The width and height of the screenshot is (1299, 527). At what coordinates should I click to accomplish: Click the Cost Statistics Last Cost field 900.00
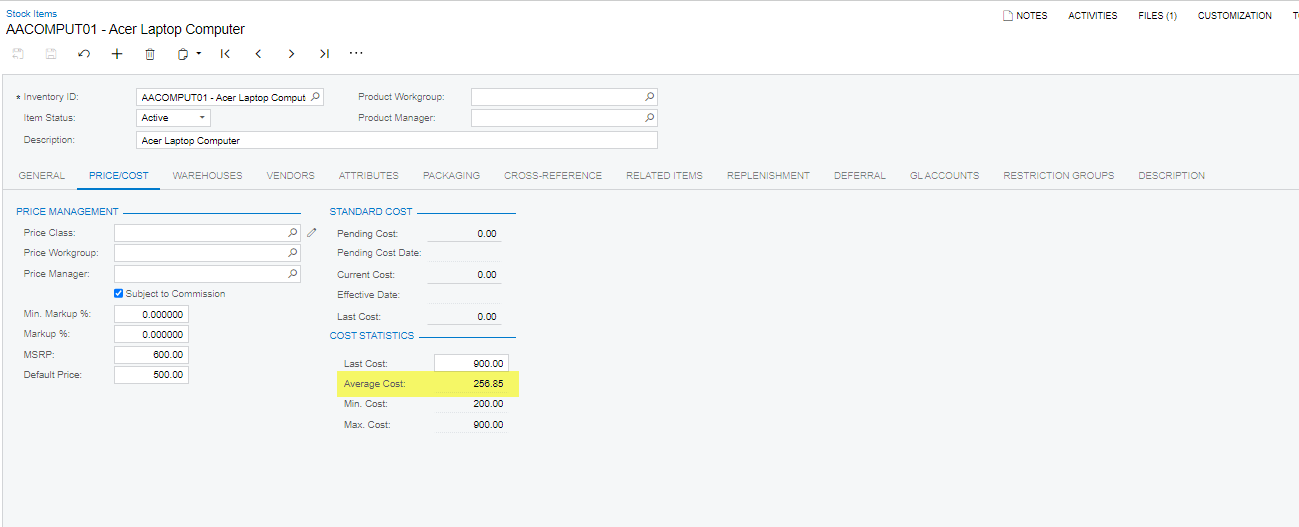point(472,363)
